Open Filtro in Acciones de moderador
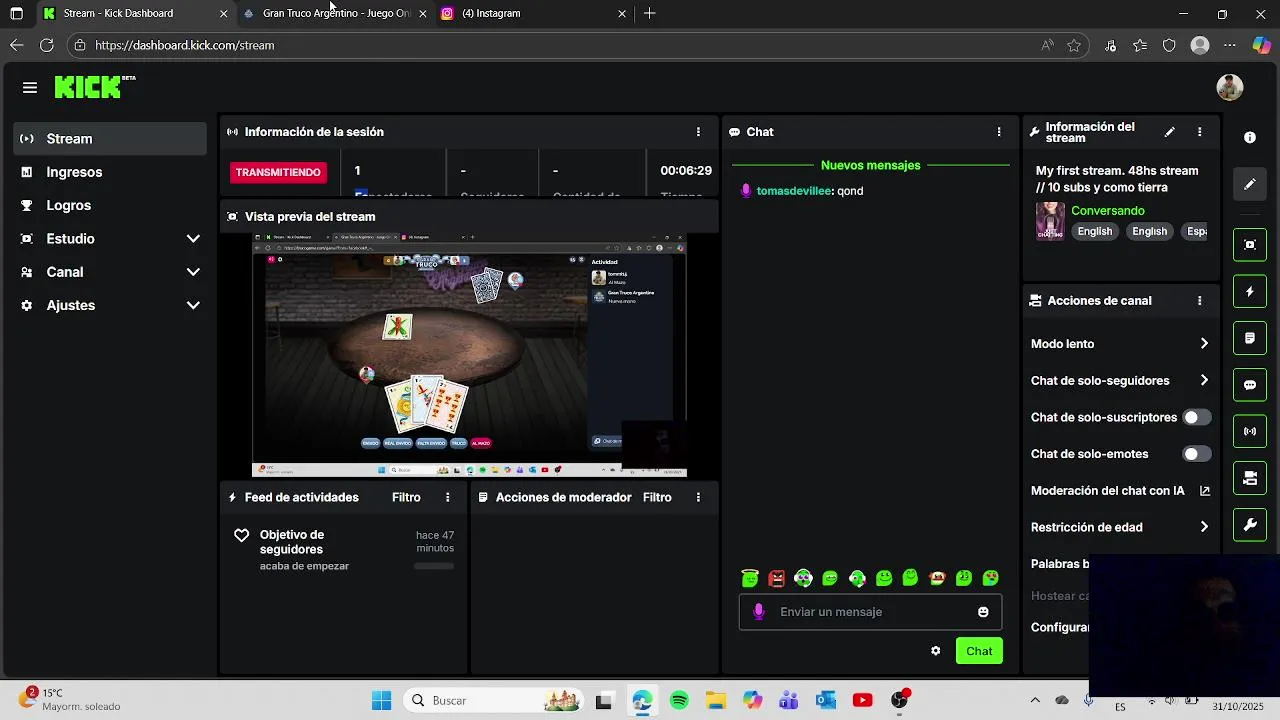The height and width of the screenshot is (720, 1280). [x=657, y=497]
